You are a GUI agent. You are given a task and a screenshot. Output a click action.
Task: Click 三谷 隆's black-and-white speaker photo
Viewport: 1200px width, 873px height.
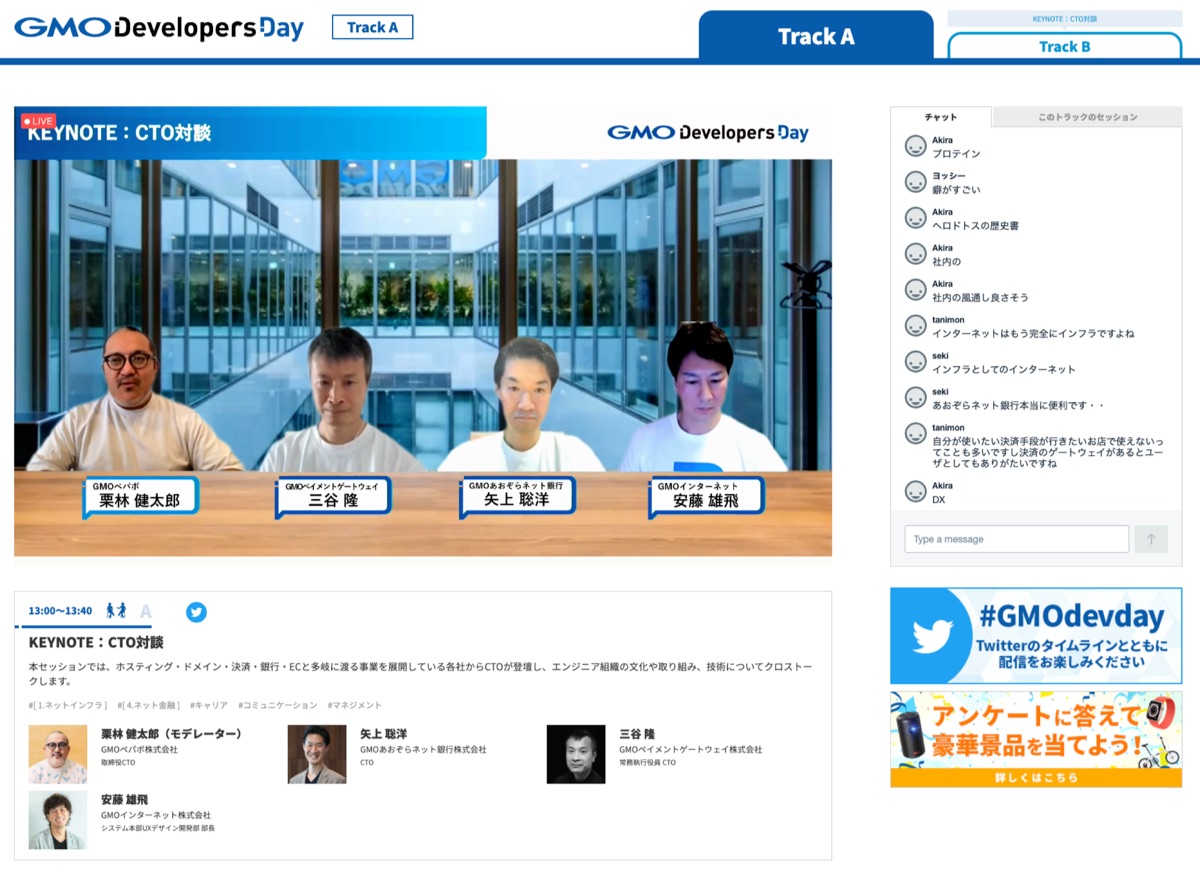pos(576,754)
